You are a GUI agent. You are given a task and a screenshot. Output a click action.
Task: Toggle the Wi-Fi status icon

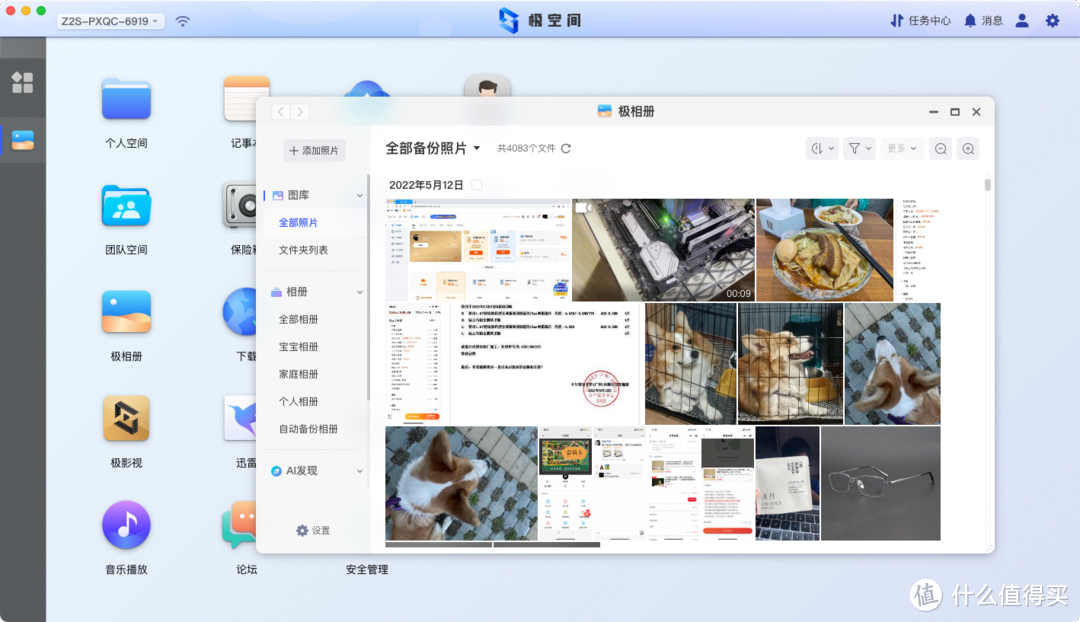click(x=182, y=19)
